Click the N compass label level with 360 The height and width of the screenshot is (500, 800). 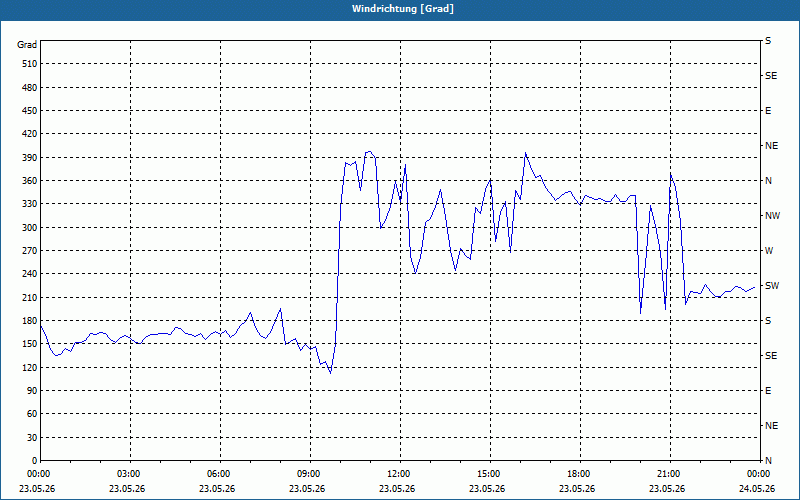coord(769,181)
